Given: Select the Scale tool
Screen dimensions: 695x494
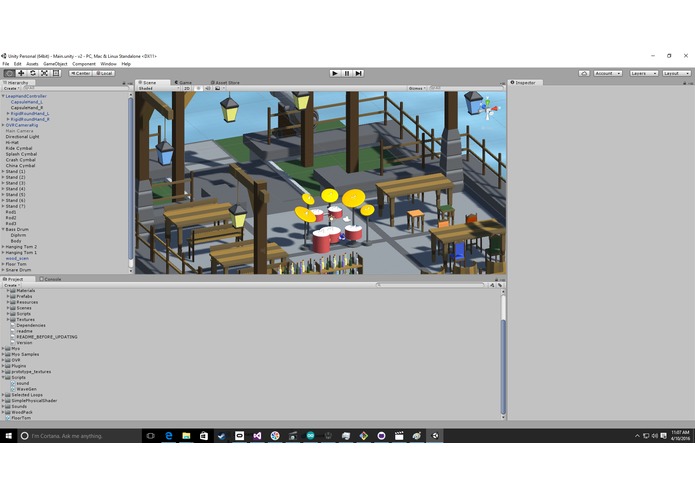Looking at the screenshot, I should point(44,73).
